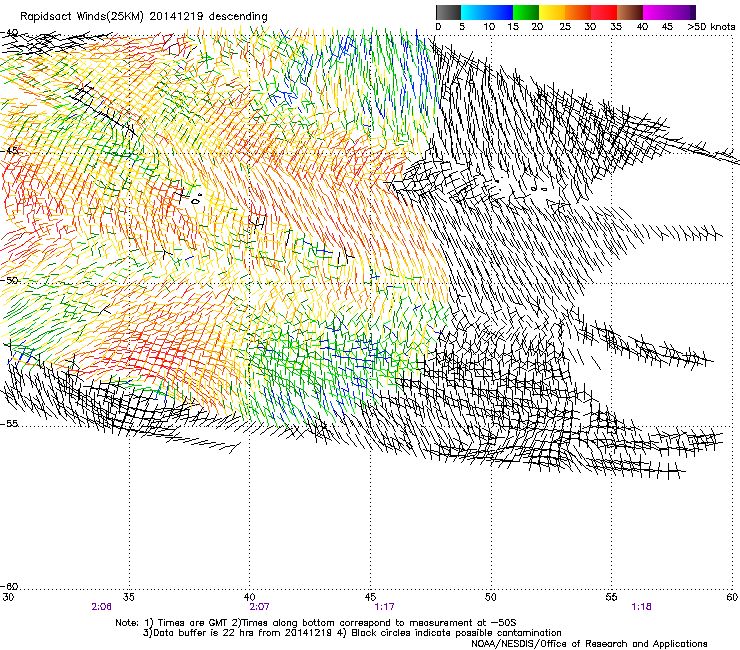Screen dimensions: 740x650
Task: Click the 'Data buffer is 22 hrs' note line
Action: tap(352, 633)
